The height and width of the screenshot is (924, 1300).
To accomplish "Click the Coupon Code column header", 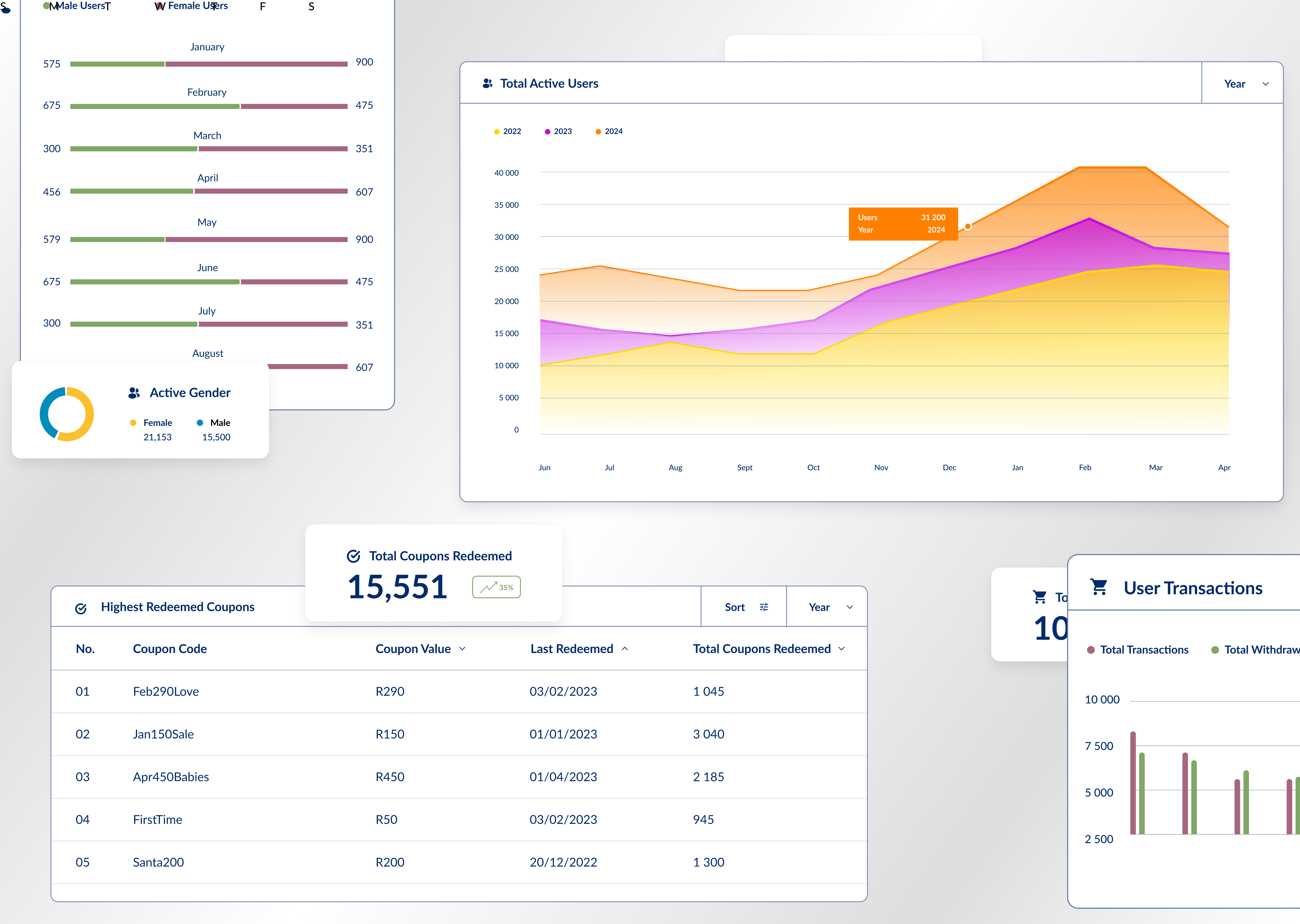I will click(x=170, y=649).
